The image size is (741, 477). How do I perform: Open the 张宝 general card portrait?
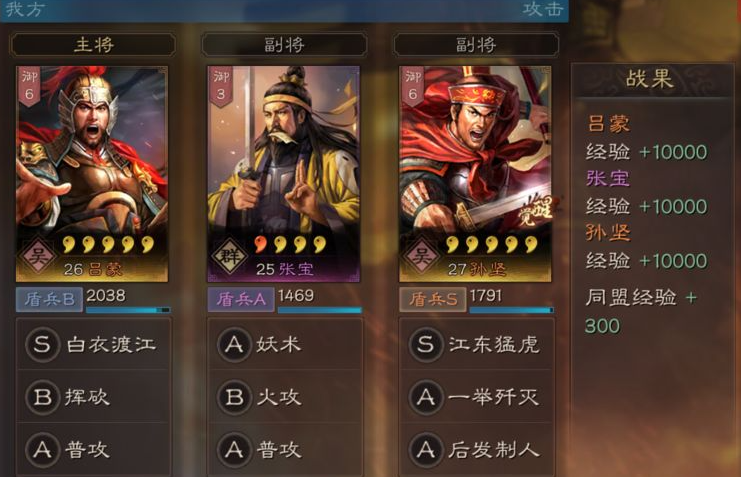284,174
